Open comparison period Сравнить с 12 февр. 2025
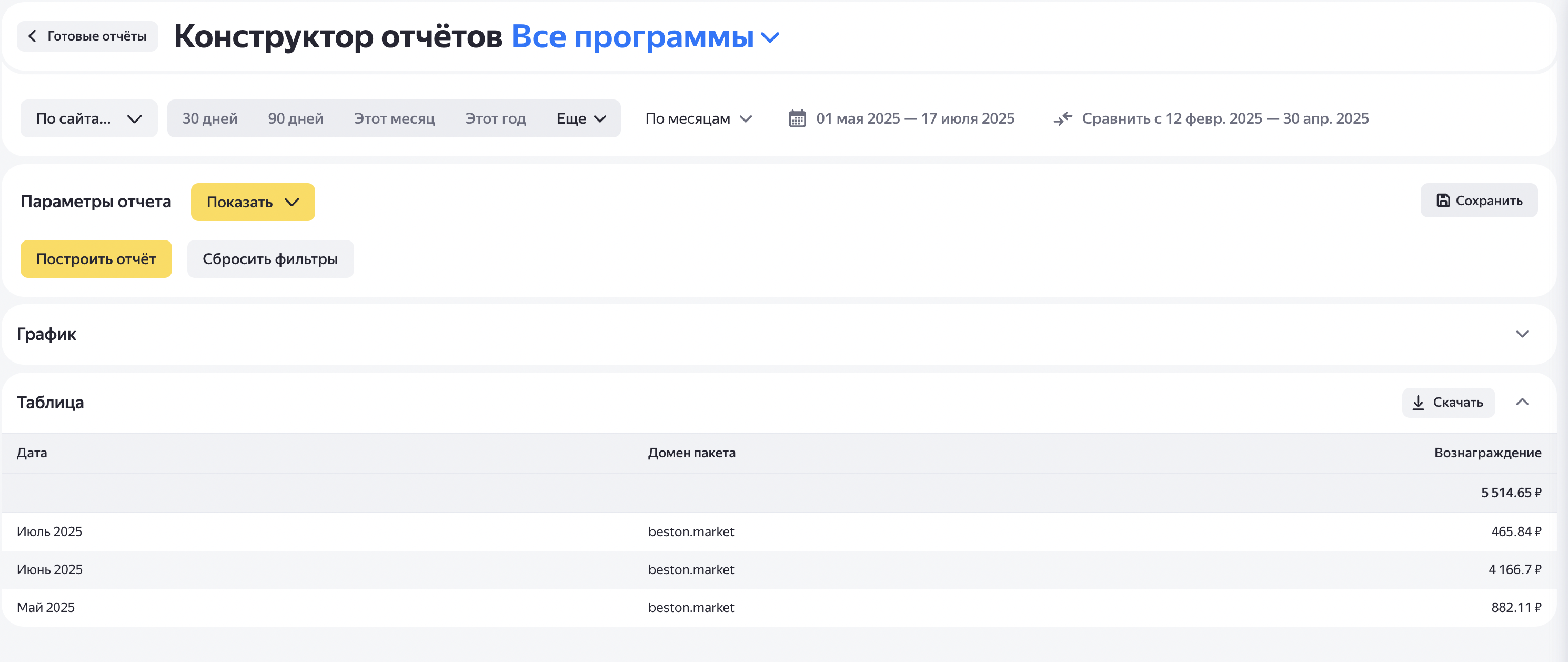 click(x=1225, y=118)
